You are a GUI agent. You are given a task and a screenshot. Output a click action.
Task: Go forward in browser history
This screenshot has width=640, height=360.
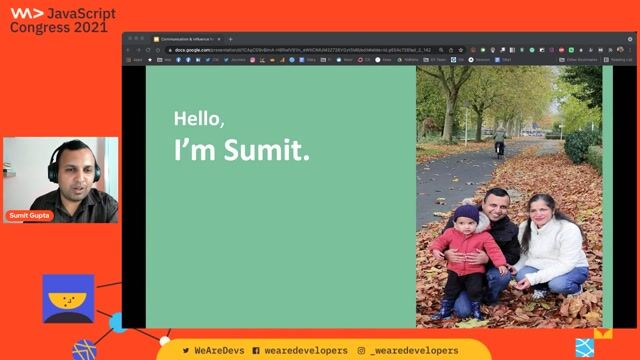click(138, 50)
